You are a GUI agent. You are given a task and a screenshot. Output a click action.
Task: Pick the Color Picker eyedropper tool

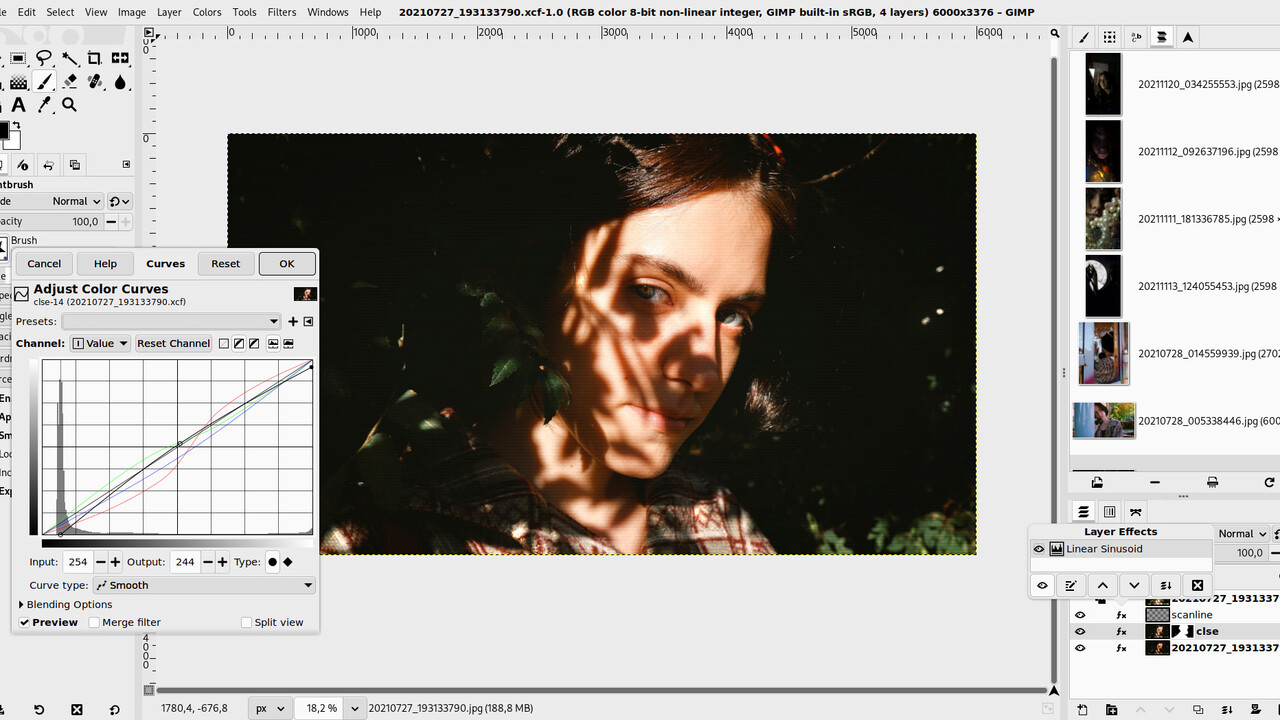(x=45, y=105)
